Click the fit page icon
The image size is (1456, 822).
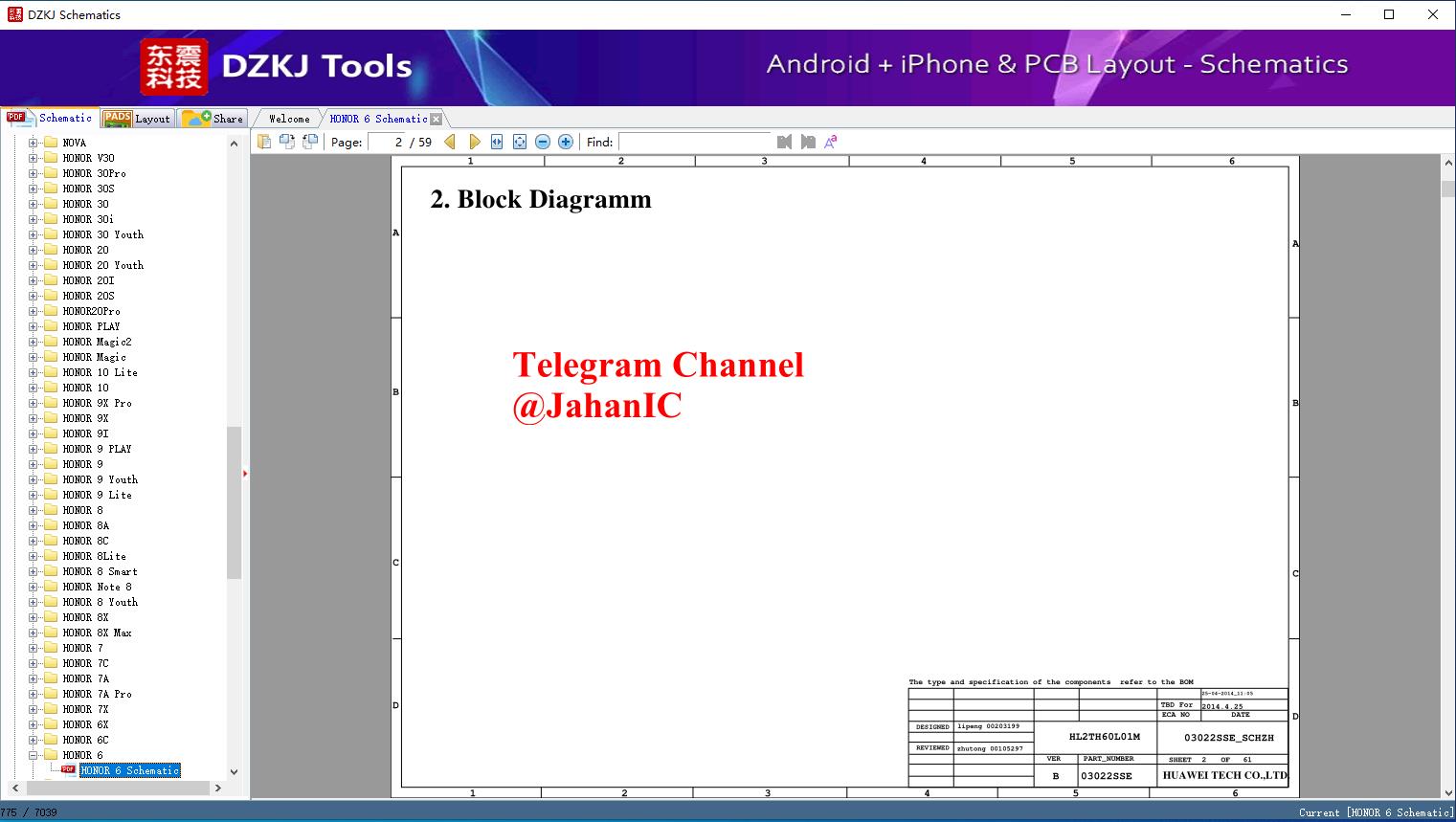tap(520, 142)
